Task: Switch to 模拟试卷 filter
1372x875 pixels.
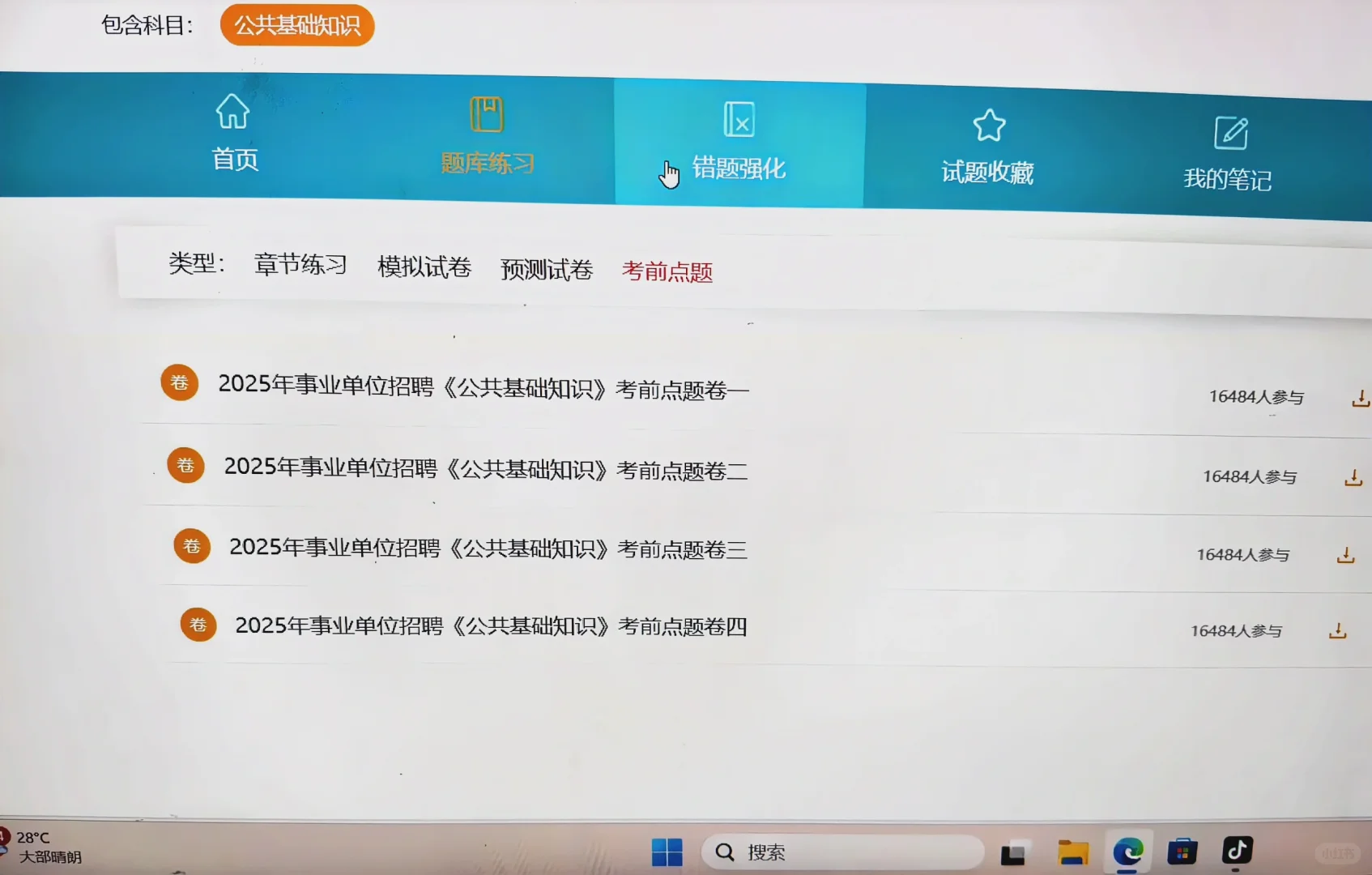Action: (x=424, y=267)
